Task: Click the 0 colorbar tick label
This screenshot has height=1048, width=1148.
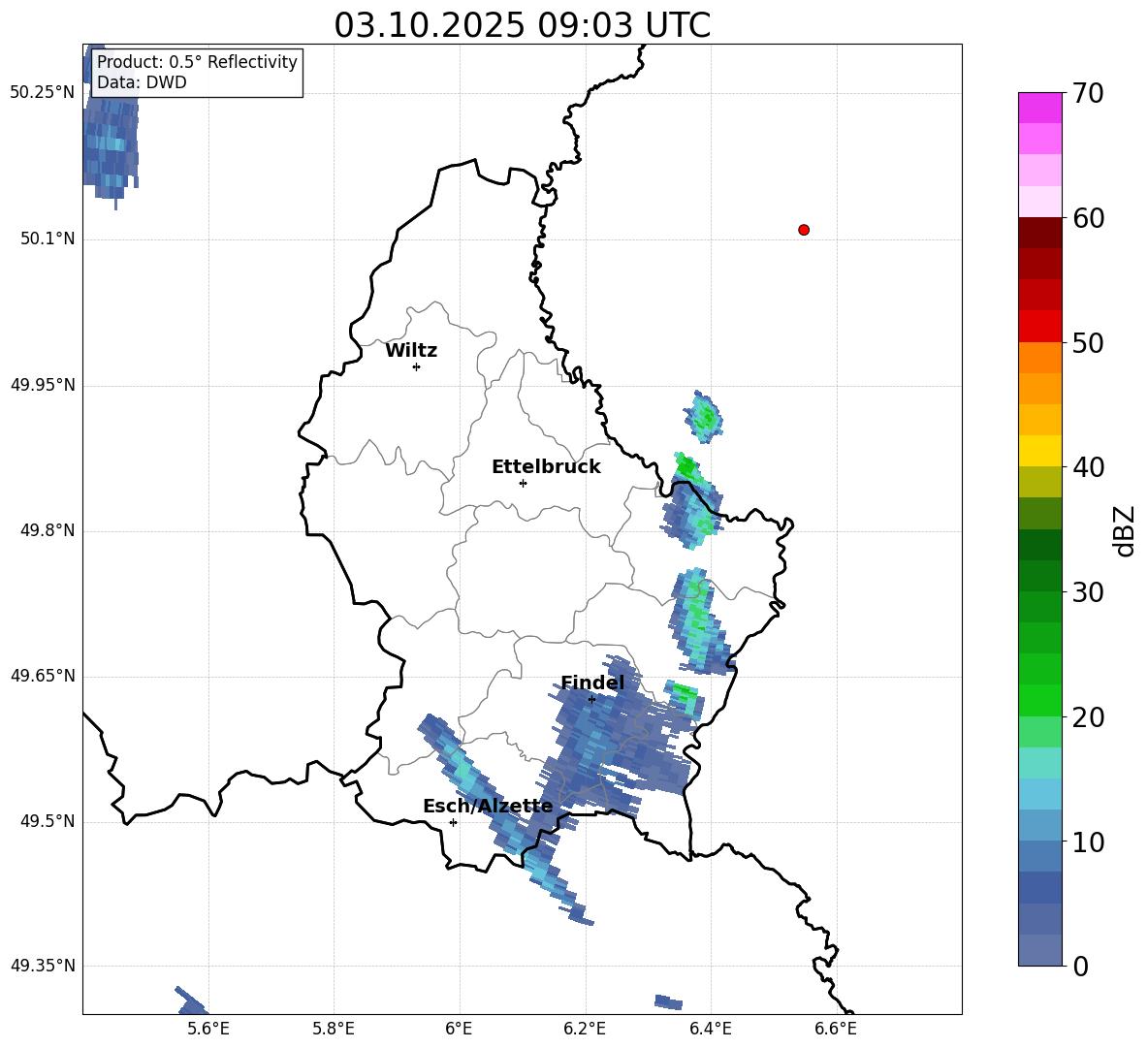Action: tap(1080, 966)
